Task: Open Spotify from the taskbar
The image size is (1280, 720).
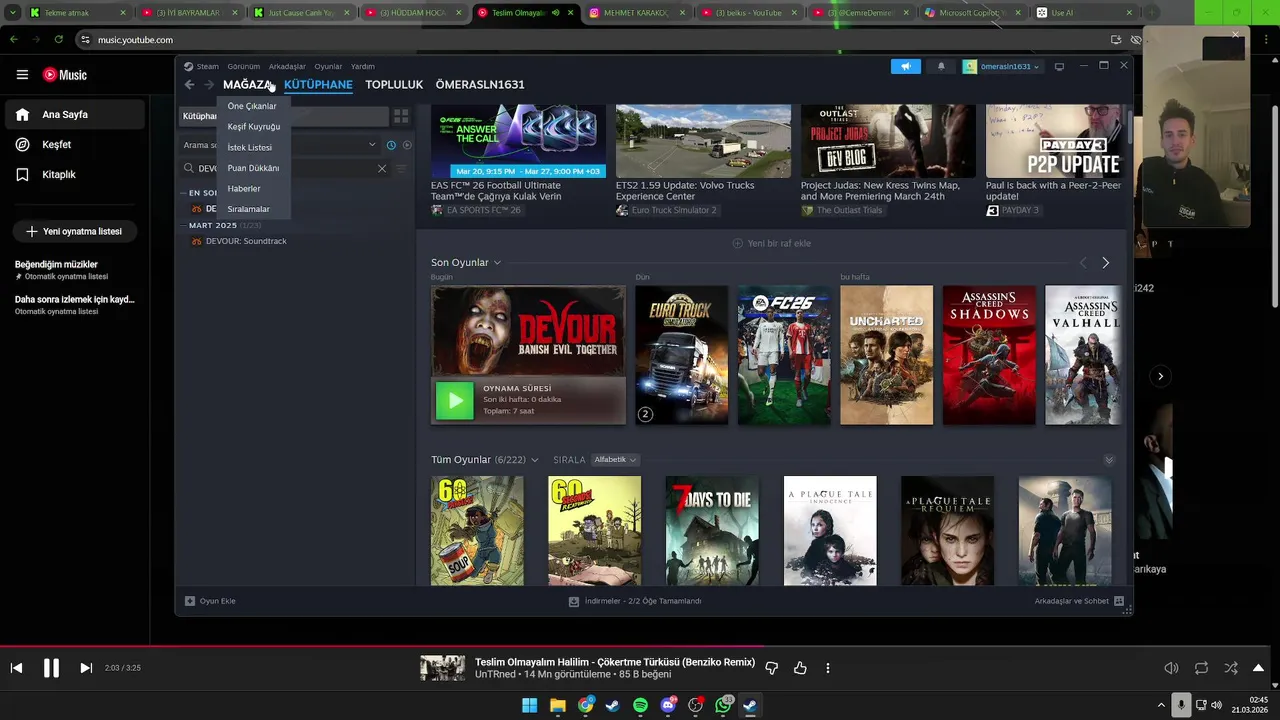Action: [640, 705]
